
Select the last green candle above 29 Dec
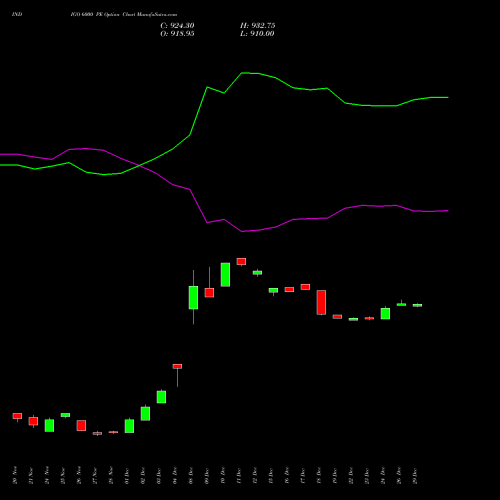[417, 305]
